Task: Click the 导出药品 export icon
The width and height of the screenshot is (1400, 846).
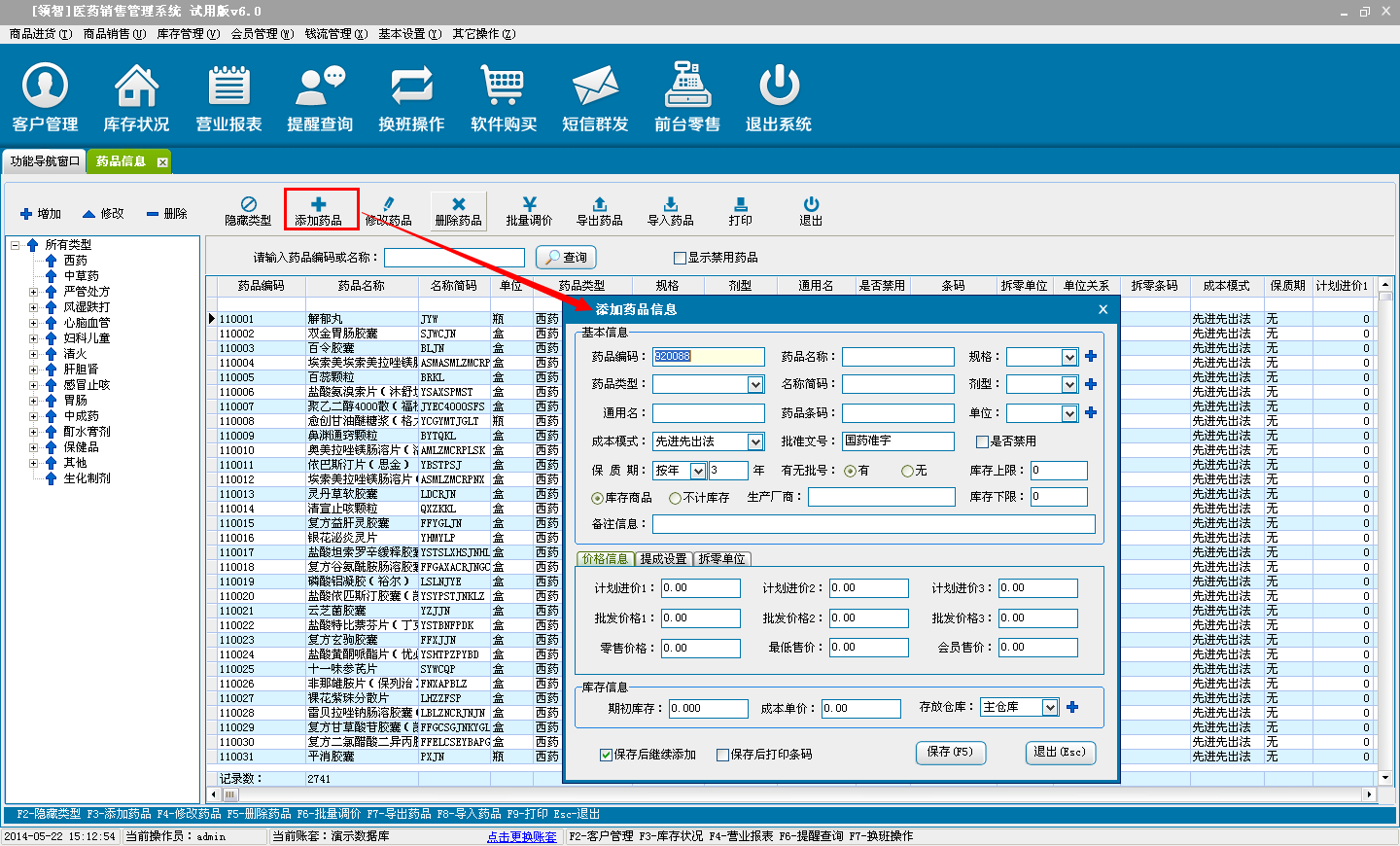Action: click(599, 210)
